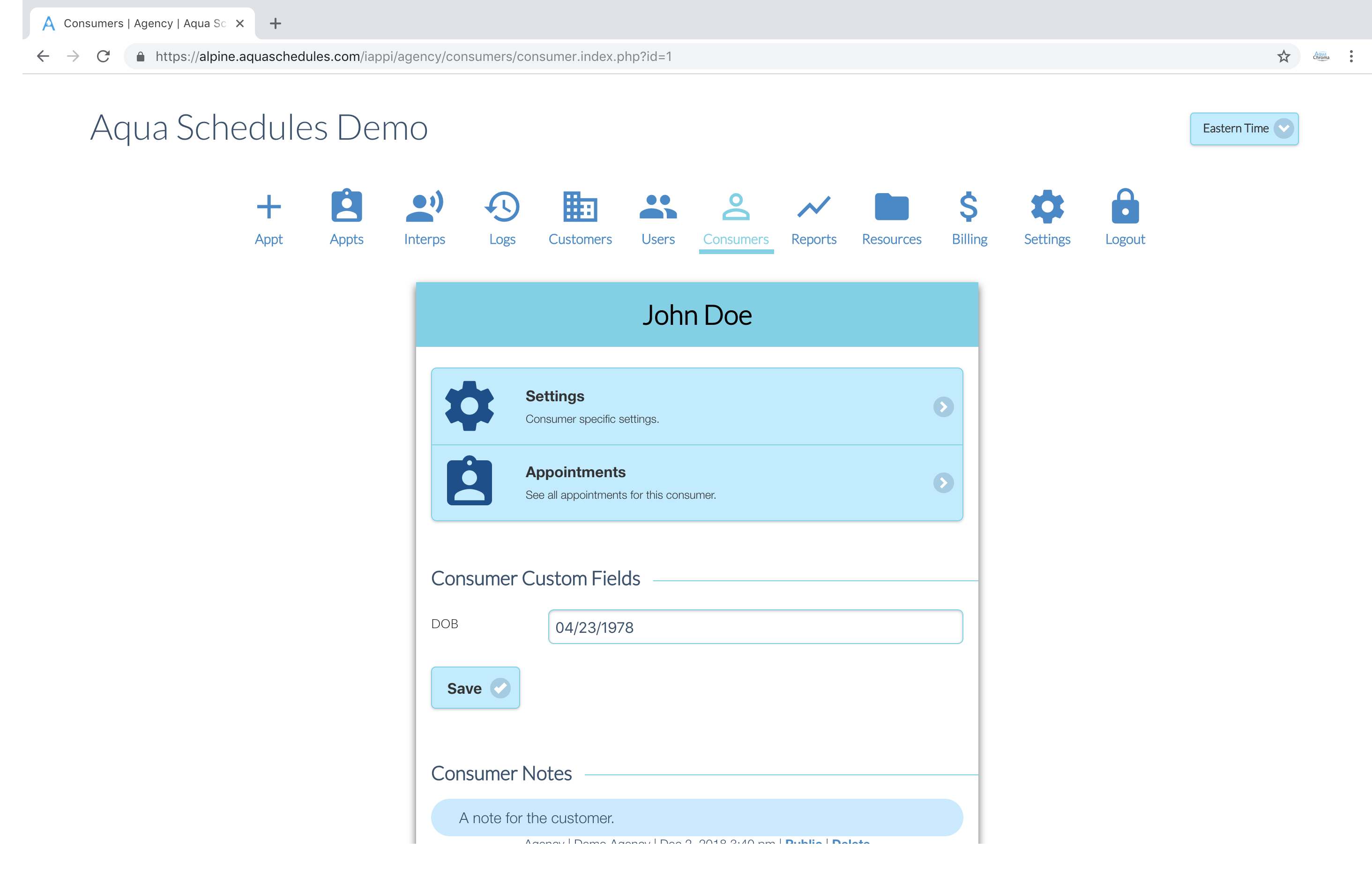Open the Logs history clock icon
Viewport: 1372px width, 870px height.
coord(502,206)
